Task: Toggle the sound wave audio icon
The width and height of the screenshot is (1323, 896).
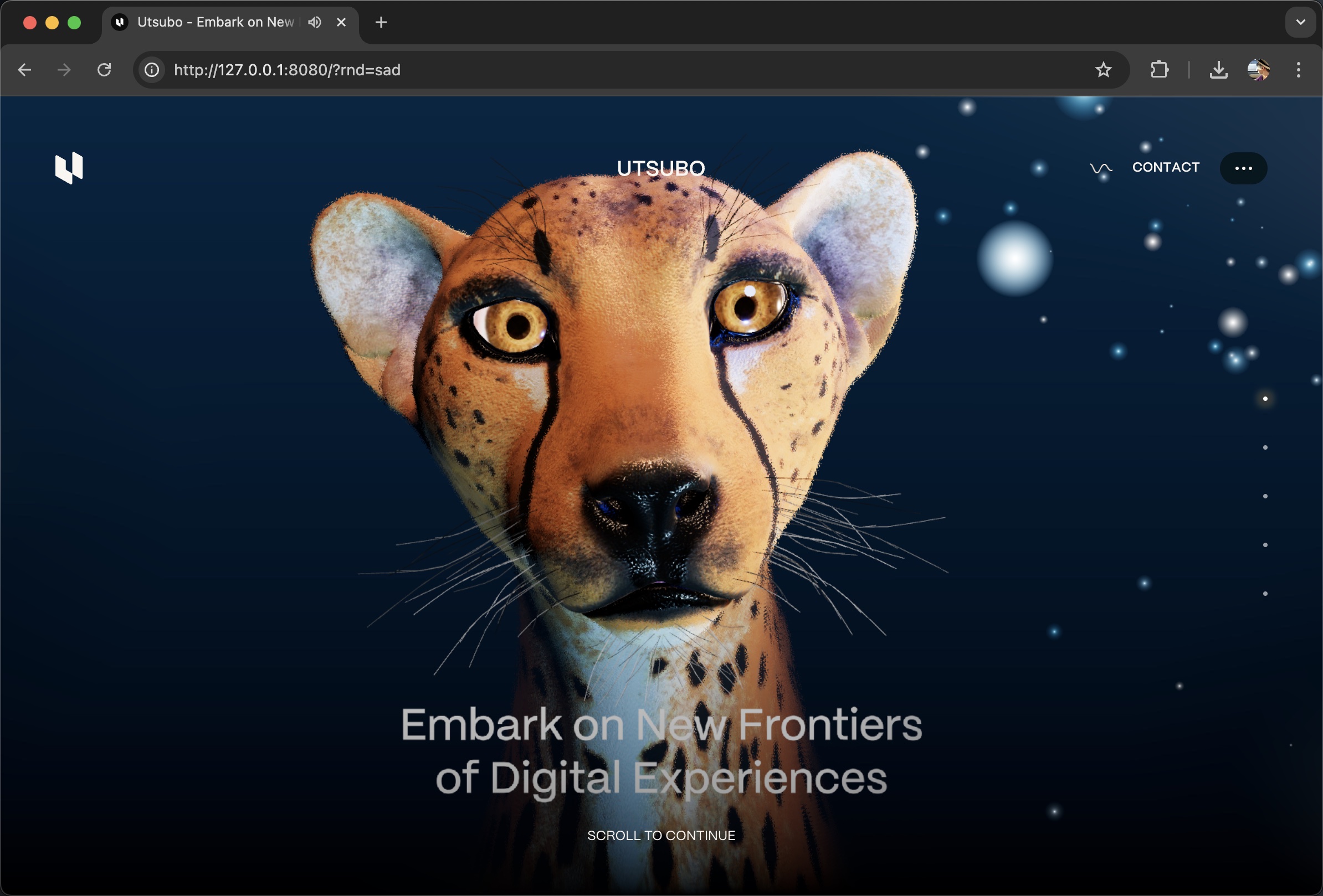Action: coord(1100,168)
